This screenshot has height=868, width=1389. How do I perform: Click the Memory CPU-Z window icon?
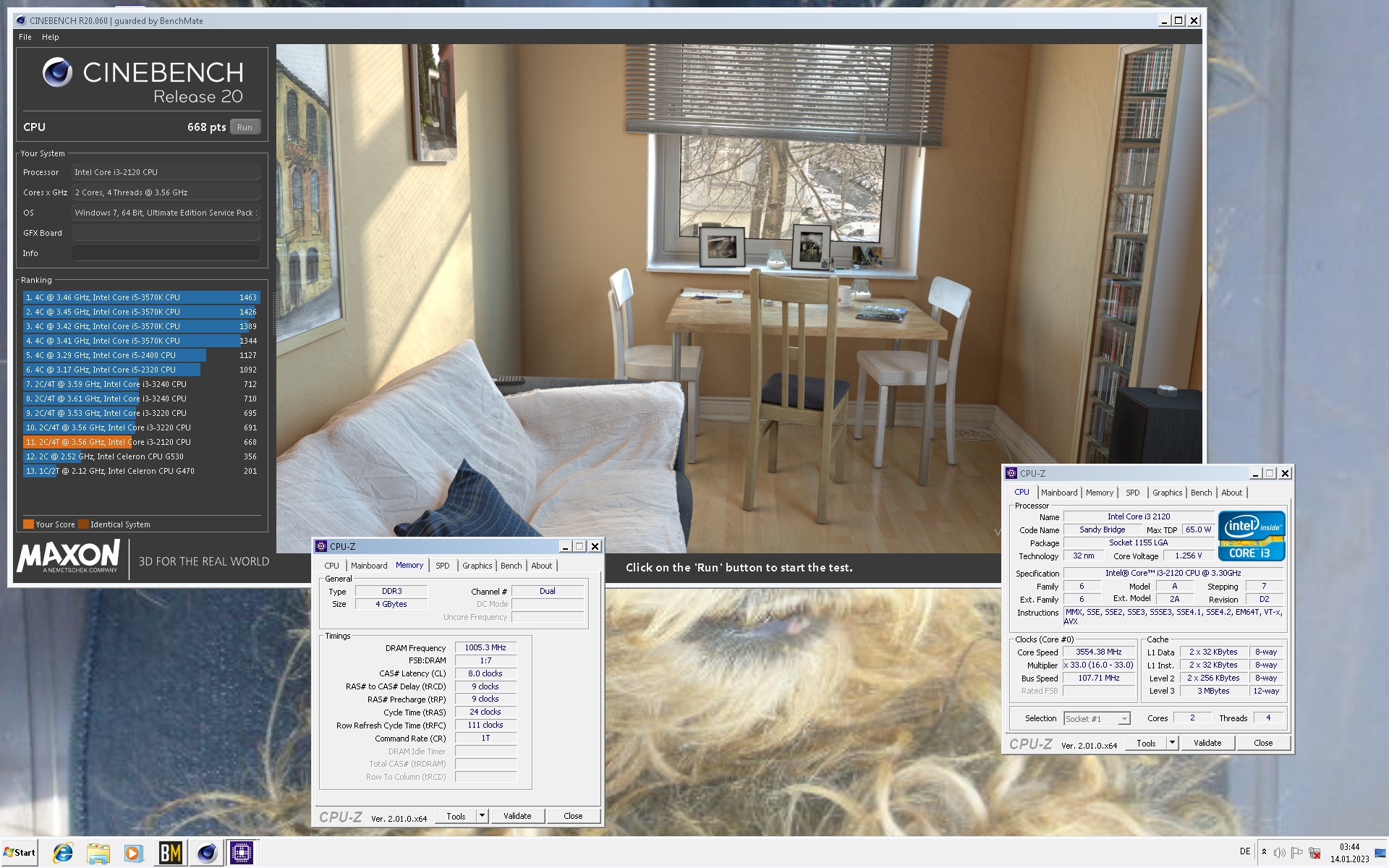click(321, 546)
